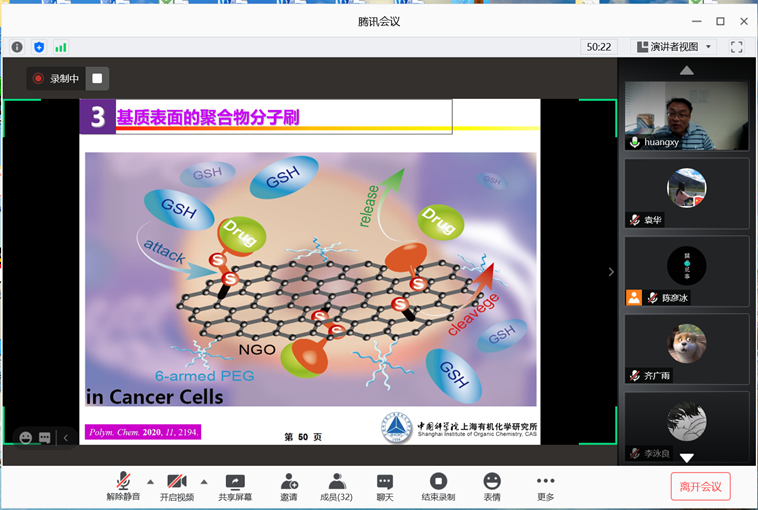Stop recording with the square button
The width and height of the screenshot is (758, 510).
click(x=97, y=78)
